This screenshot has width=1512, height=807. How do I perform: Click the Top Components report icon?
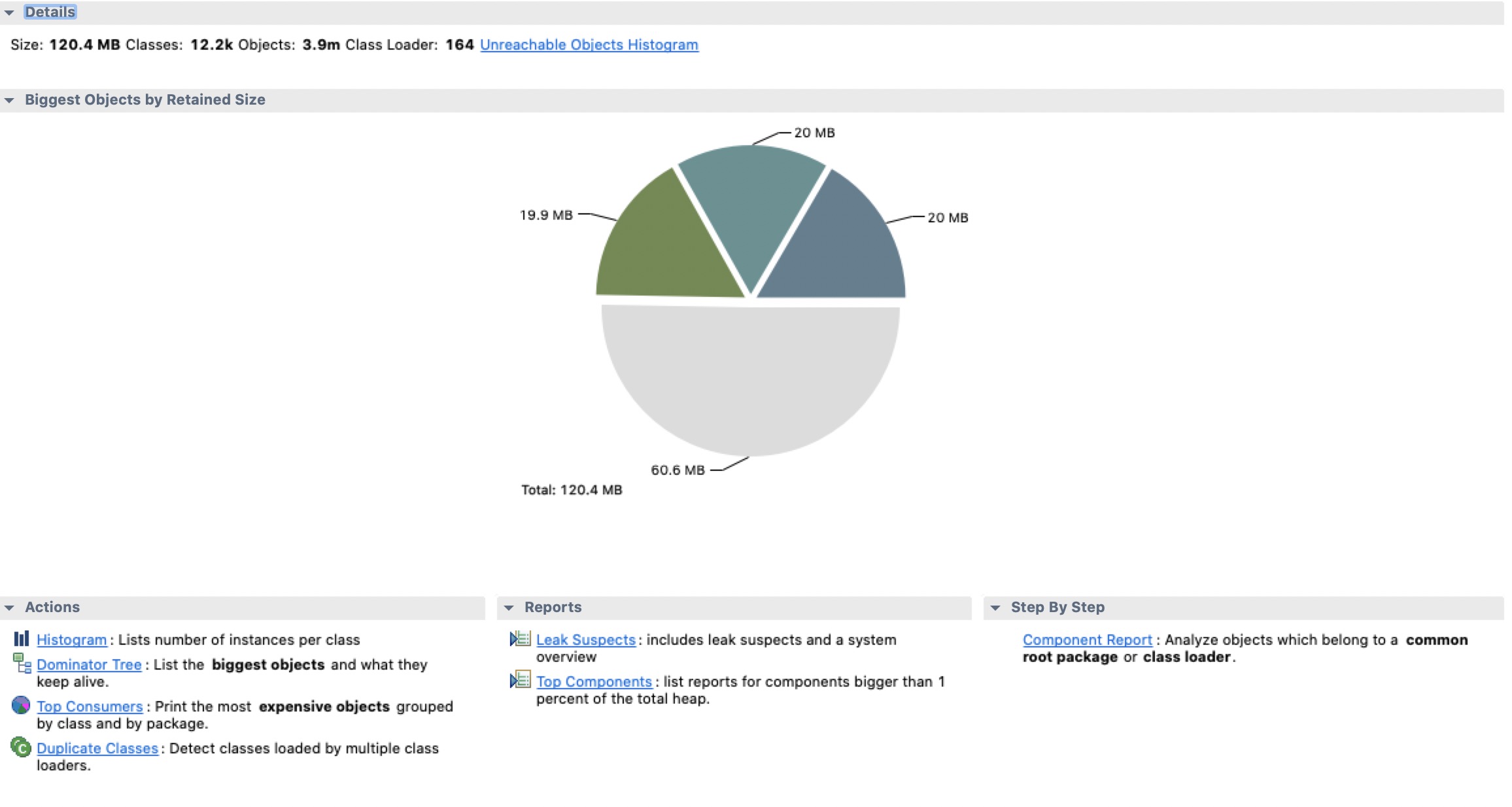(x=520, y=680)
